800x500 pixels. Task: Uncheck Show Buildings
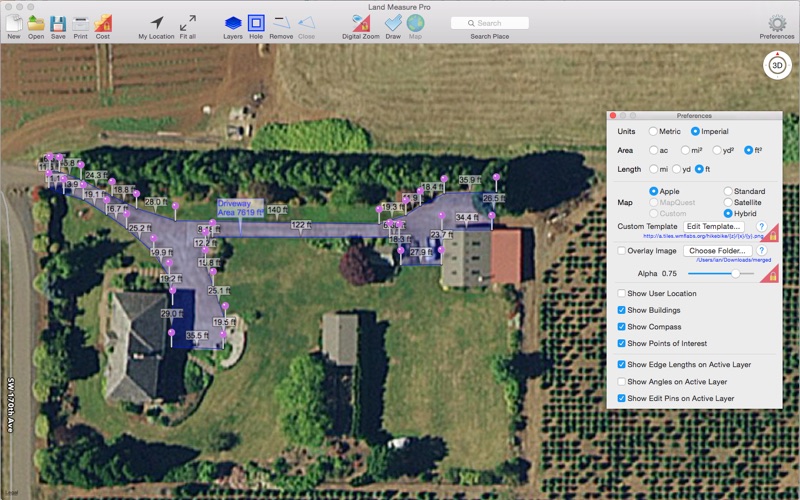point(621,310)
